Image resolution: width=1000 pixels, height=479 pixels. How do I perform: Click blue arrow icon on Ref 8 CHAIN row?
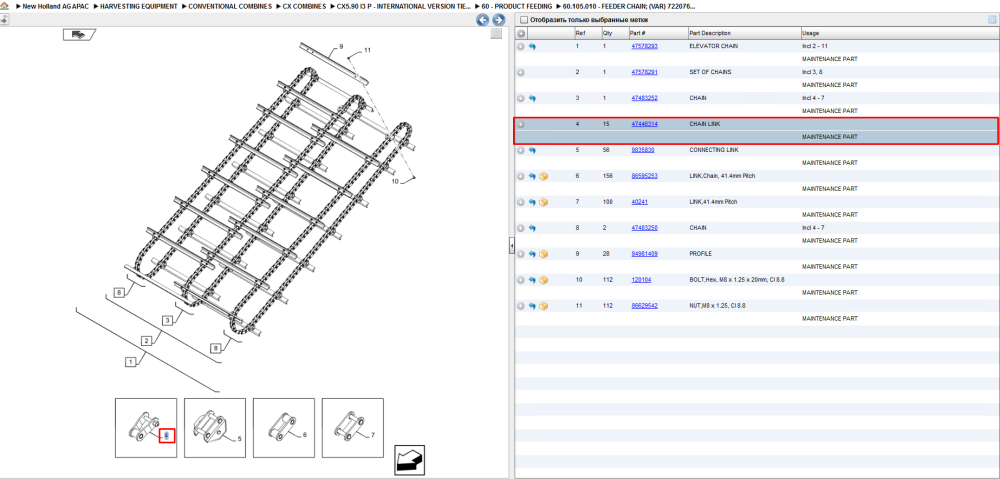point(533,228)
